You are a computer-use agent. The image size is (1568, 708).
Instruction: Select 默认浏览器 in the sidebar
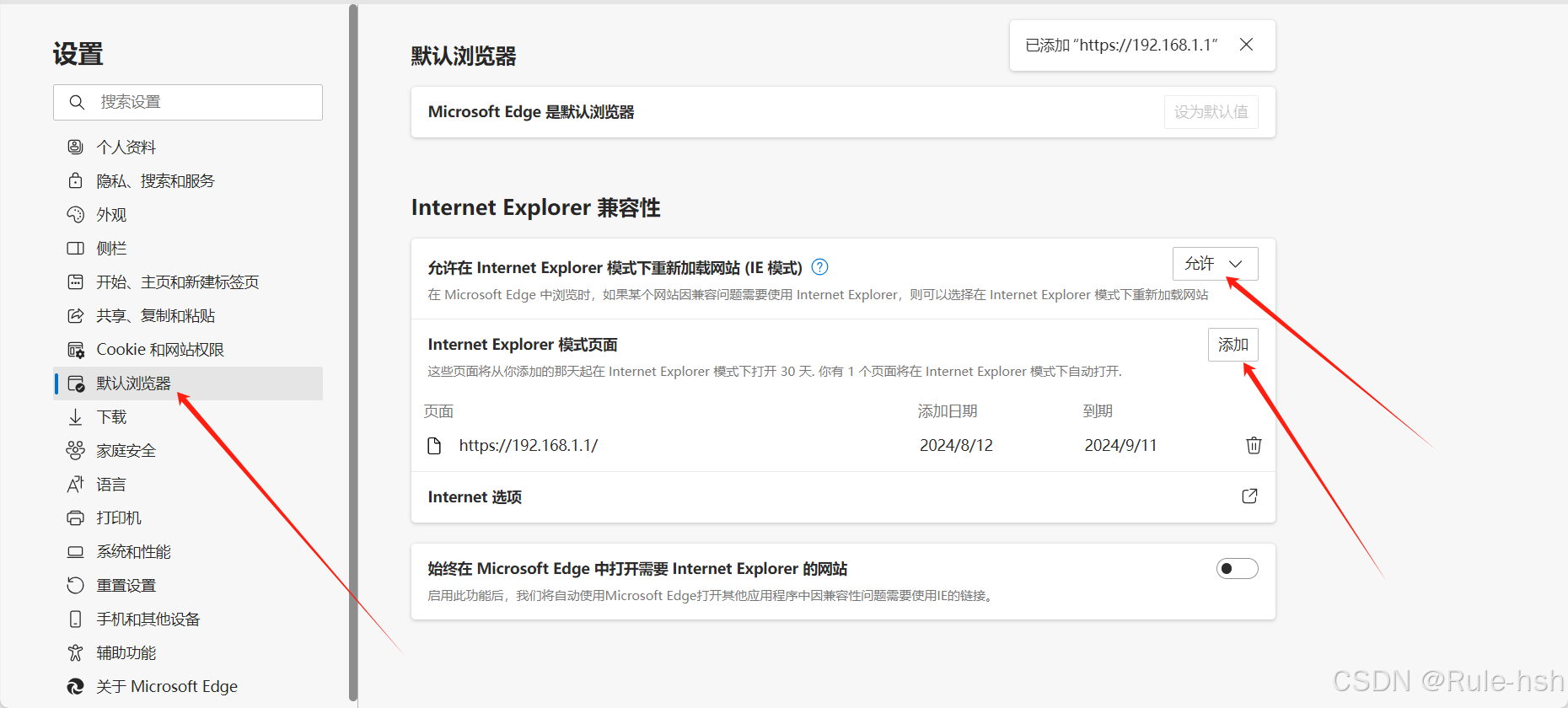coord(188,383)
